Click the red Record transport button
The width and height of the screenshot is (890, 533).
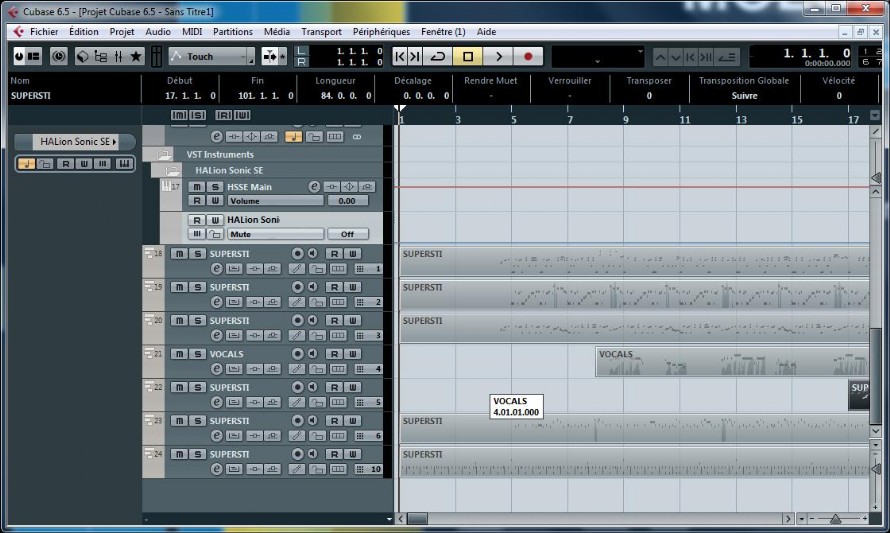click(528, 56)
